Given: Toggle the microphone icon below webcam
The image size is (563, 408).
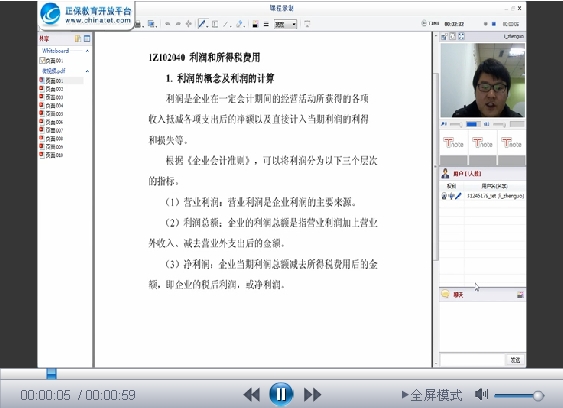Looking at the screenshot, I should point(444,124).
